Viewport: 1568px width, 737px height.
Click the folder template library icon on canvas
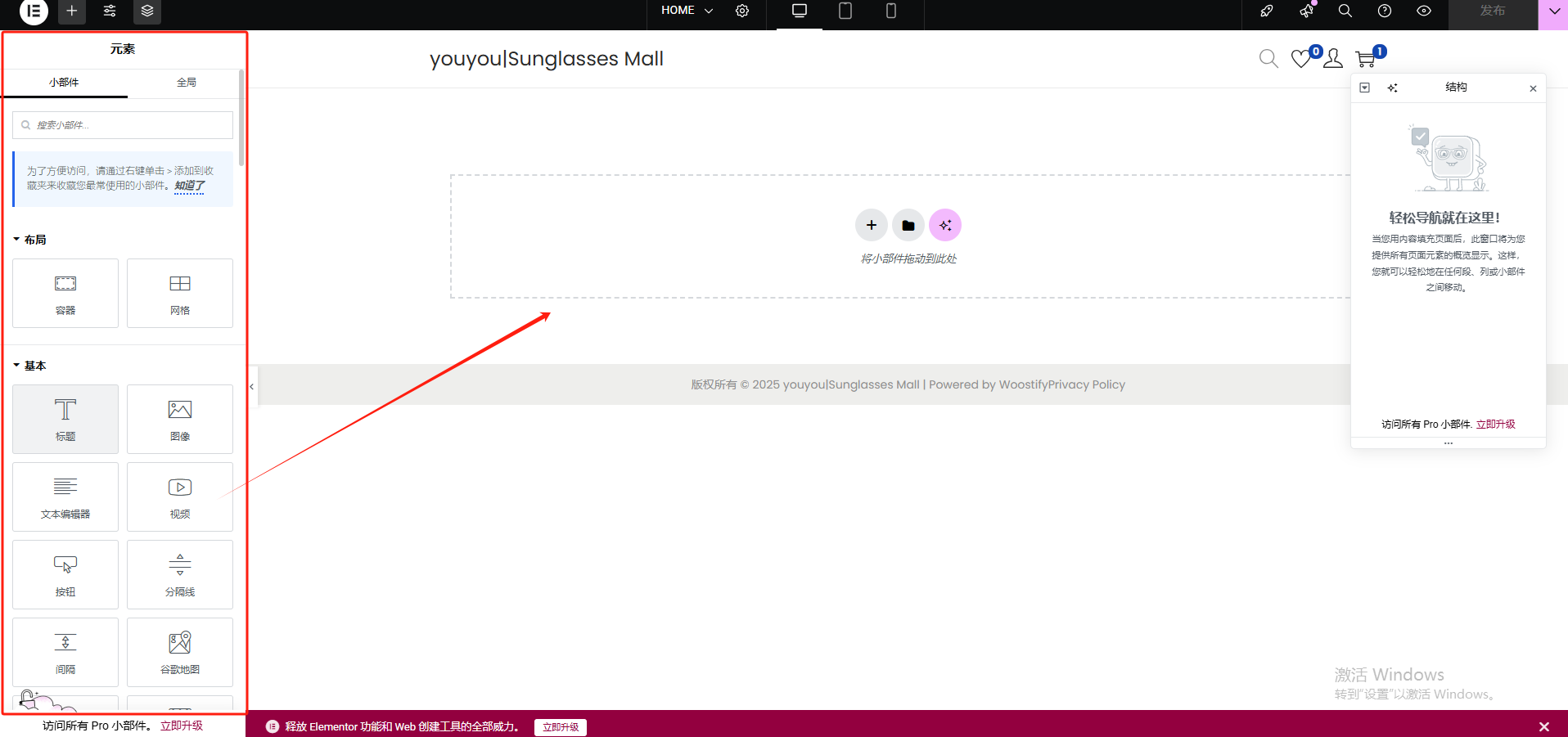908,225
